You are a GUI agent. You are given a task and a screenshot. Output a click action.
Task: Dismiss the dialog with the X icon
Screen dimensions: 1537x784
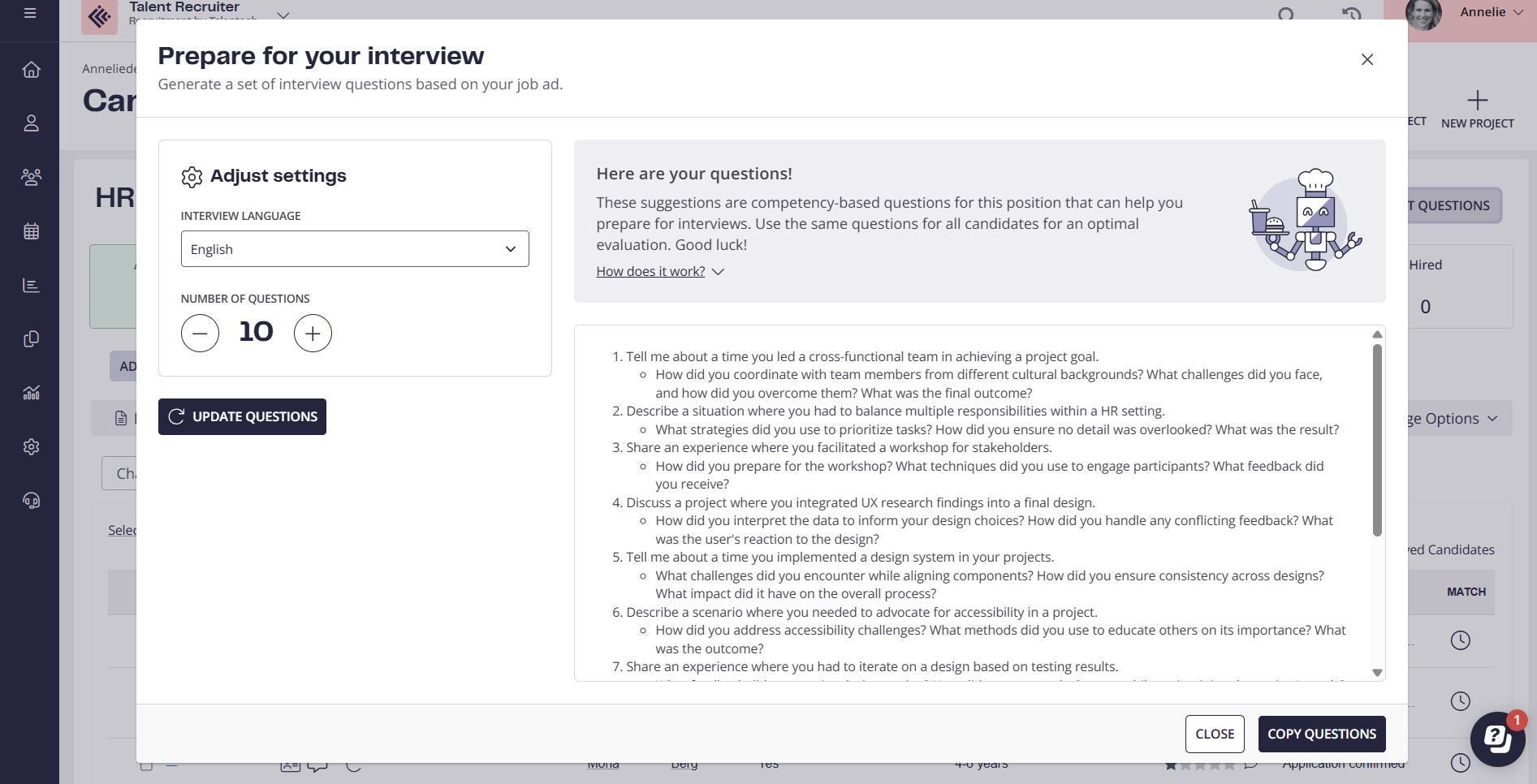(x=1367, y=59)
